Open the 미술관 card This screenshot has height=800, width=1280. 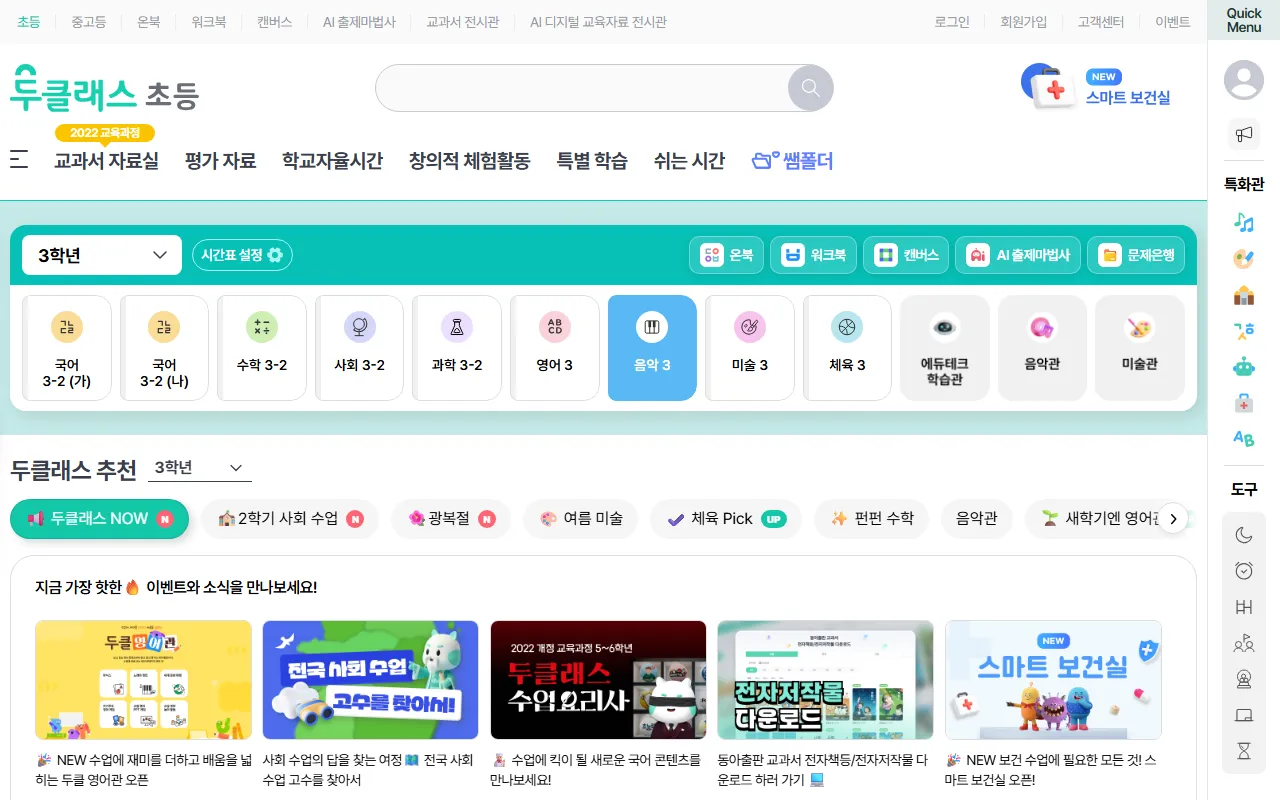(1140, 348)
